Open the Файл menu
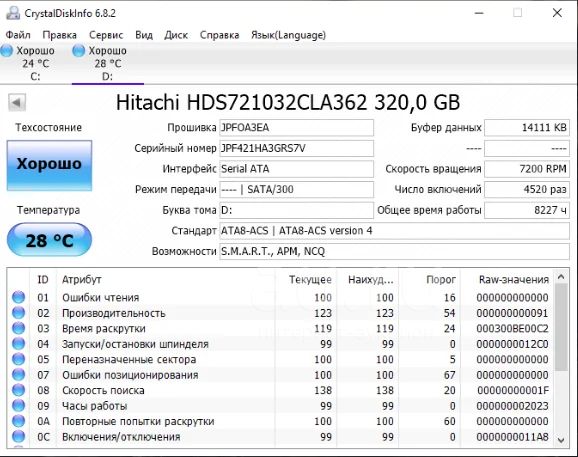Screen dimensions: 578x457 (x=18, y=35)
